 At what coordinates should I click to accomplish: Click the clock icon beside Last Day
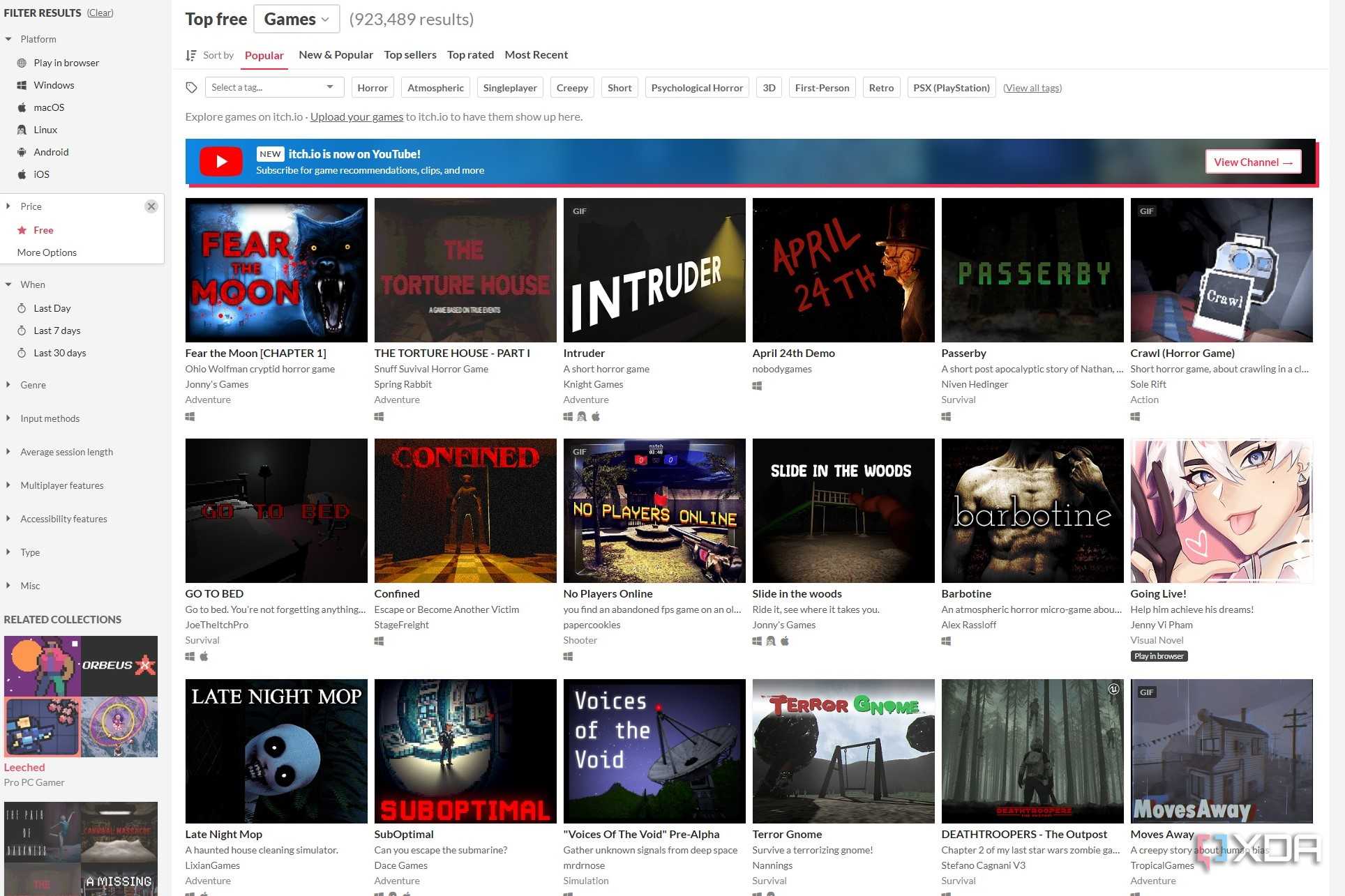(22, 308)
